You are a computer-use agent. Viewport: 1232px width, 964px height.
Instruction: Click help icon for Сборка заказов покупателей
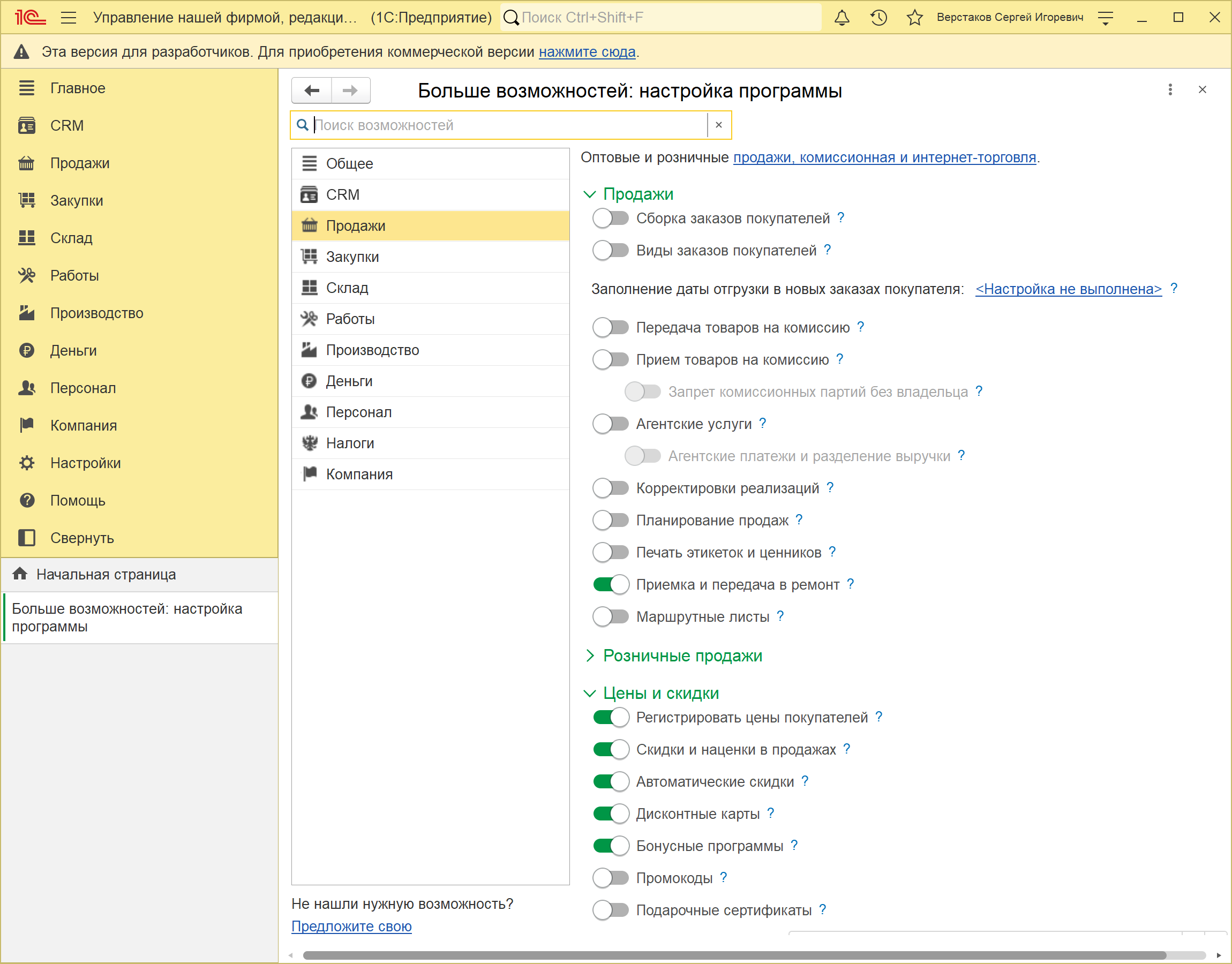pyautogui.click(x=840, y=218)
